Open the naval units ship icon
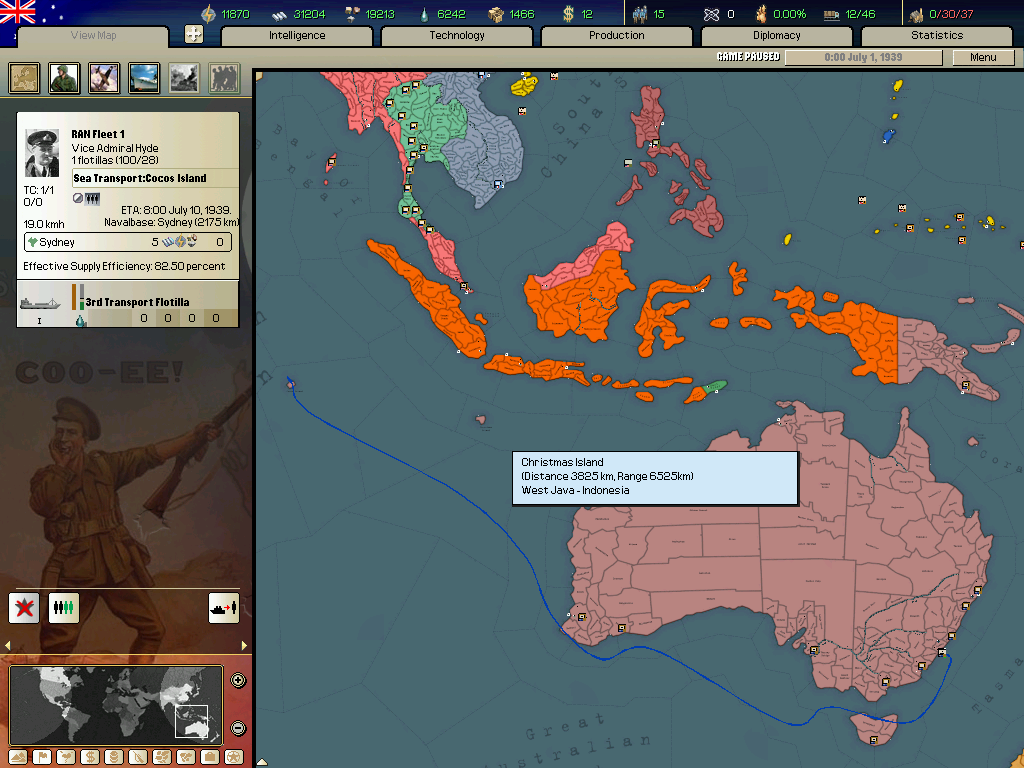This screenshot has width=1024, height=768. [144, 77]
